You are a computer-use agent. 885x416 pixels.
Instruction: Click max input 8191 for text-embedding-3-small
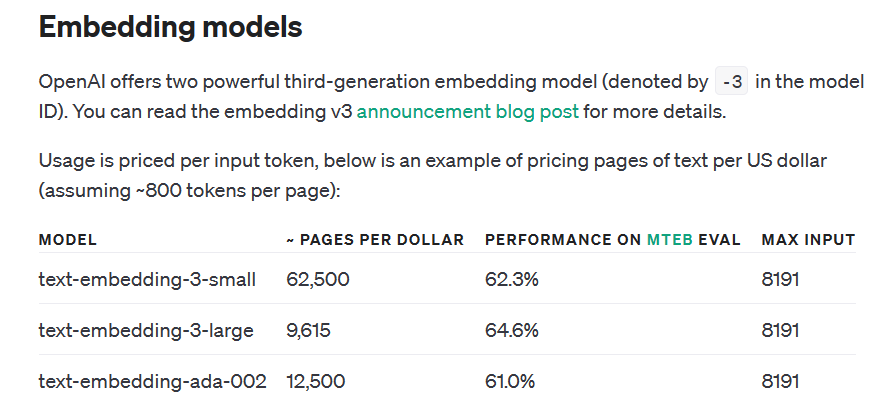(x=780, y=280)
